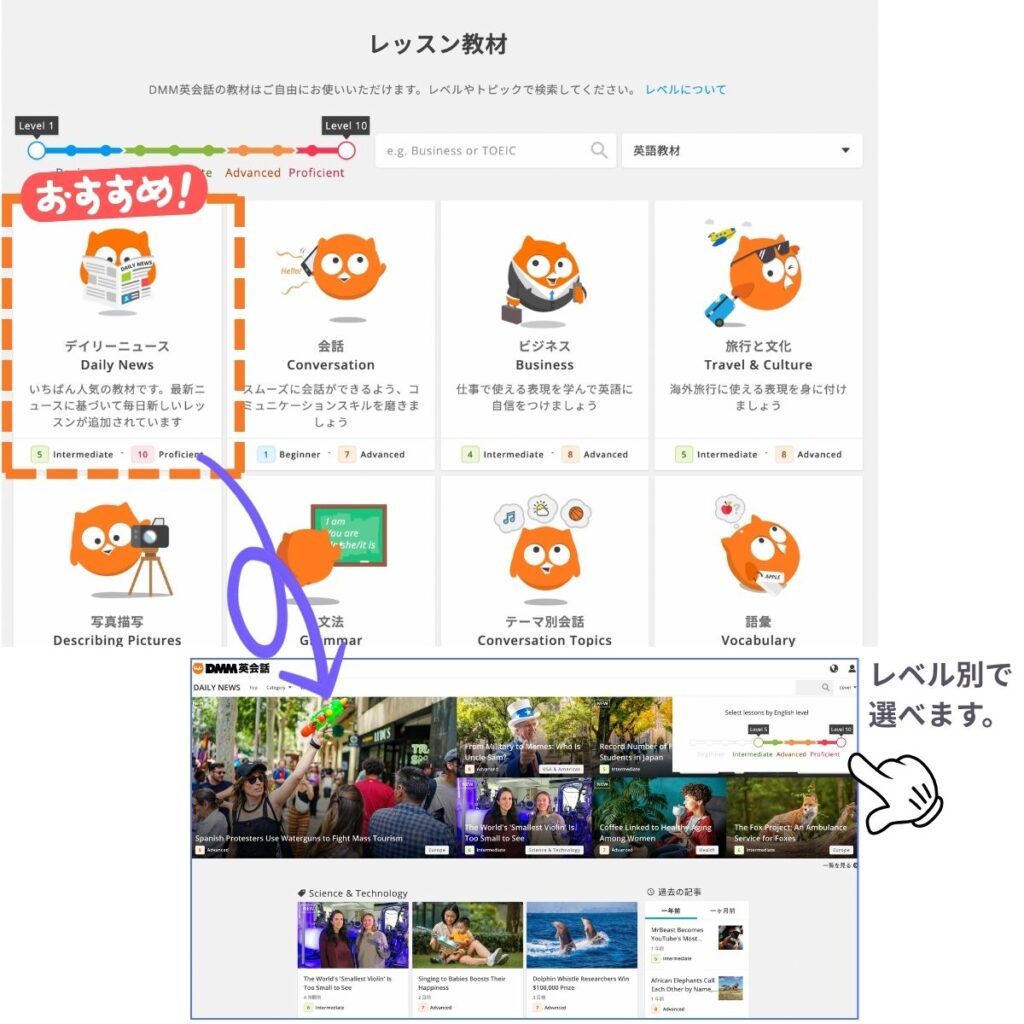This screenshot has width=1024, height=1024.
Task: Click the USA & Americas tag on Uncle Sam tile
Action: (x=562, y=769)
